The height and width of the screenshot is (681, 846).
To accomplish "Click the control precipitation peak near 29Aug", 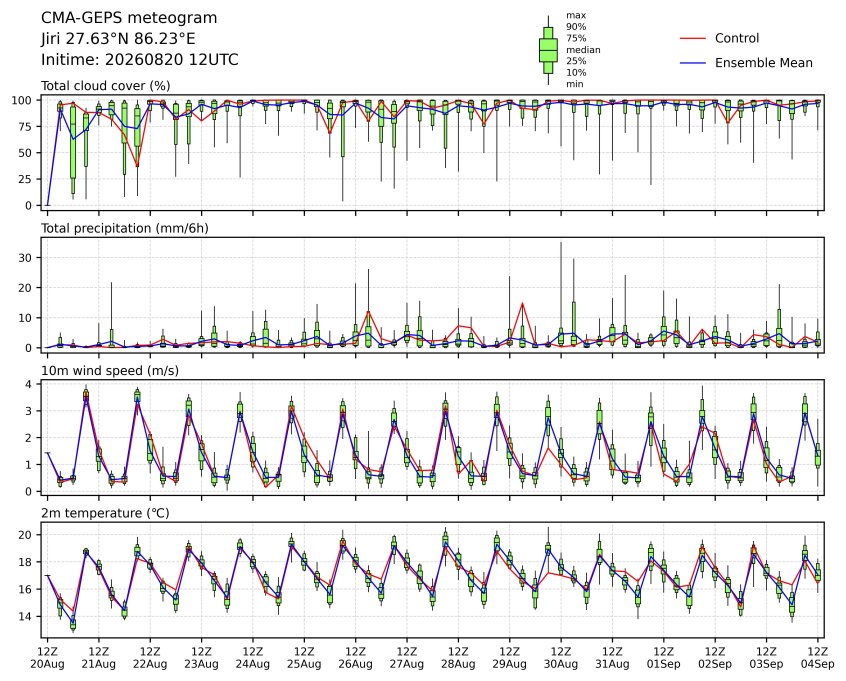I will click(x=522, y=304).
